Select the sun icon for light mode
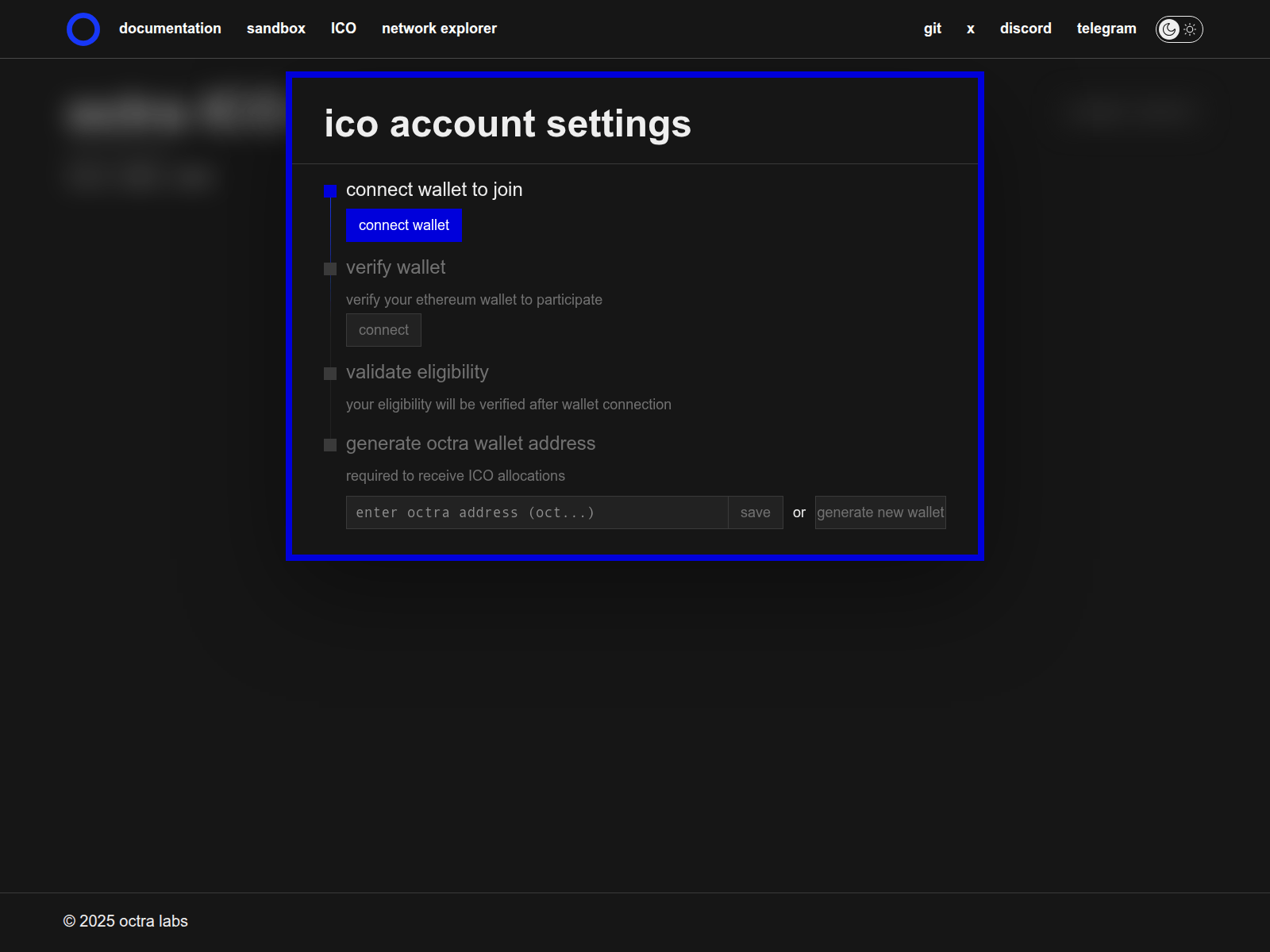 coord(1189,29)
